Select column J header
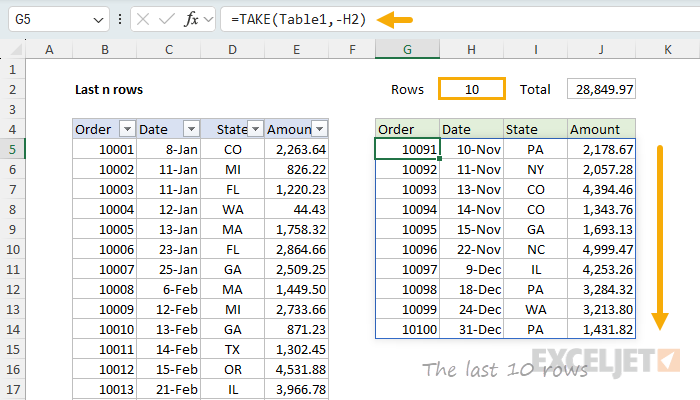This screenshot has height=400, width=700. 601,50
